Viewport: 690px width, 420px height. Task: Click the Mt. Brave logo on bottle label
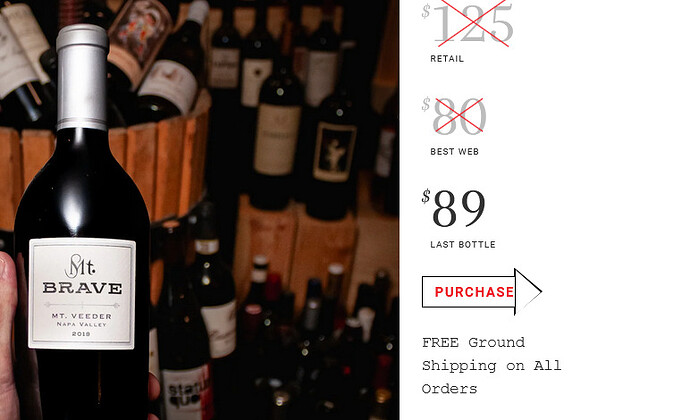coord(81,266)
